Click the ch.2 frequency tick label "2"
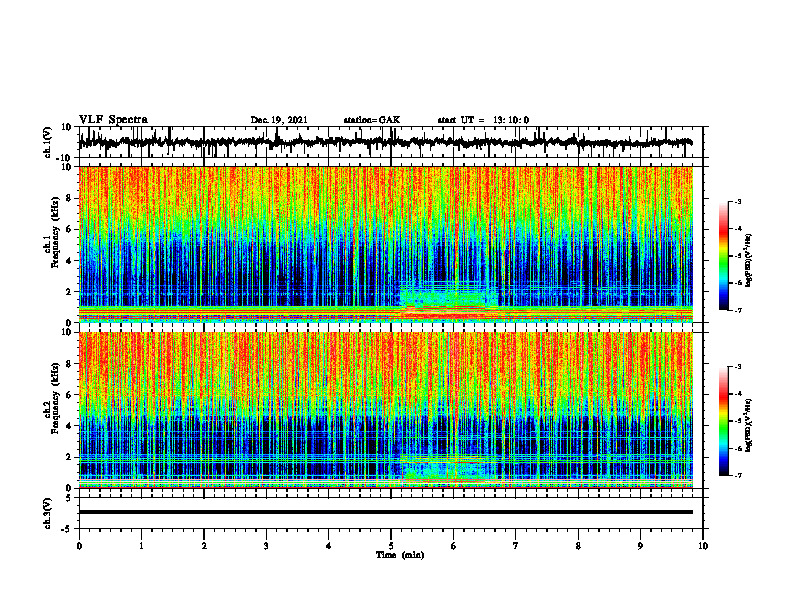 click(x=69, y=457)
